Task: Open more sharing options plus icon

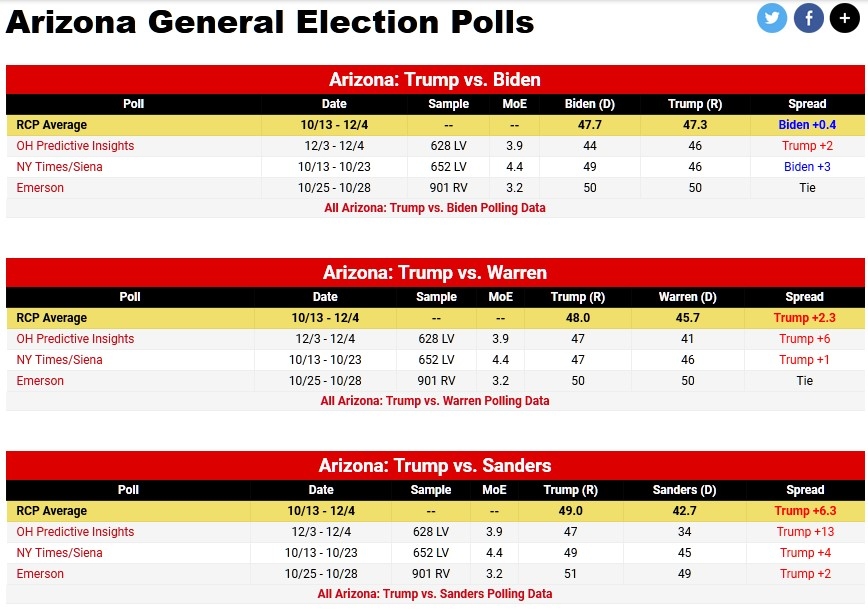Action: tap(845, 18)
